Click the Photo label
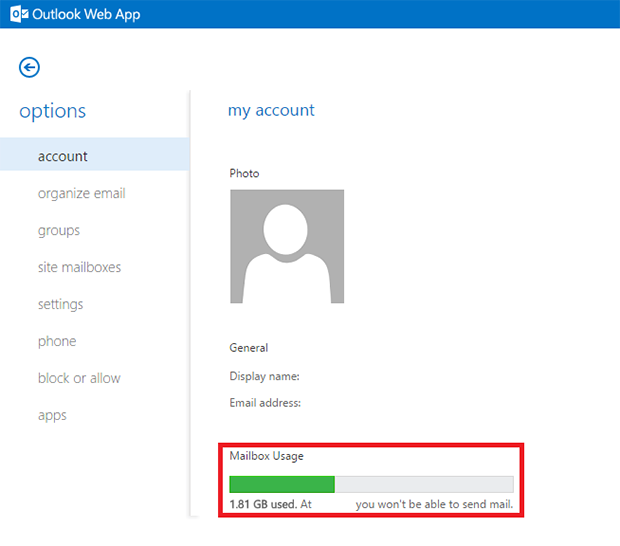Viewport: 620px width, 546px height. [244, 173]
